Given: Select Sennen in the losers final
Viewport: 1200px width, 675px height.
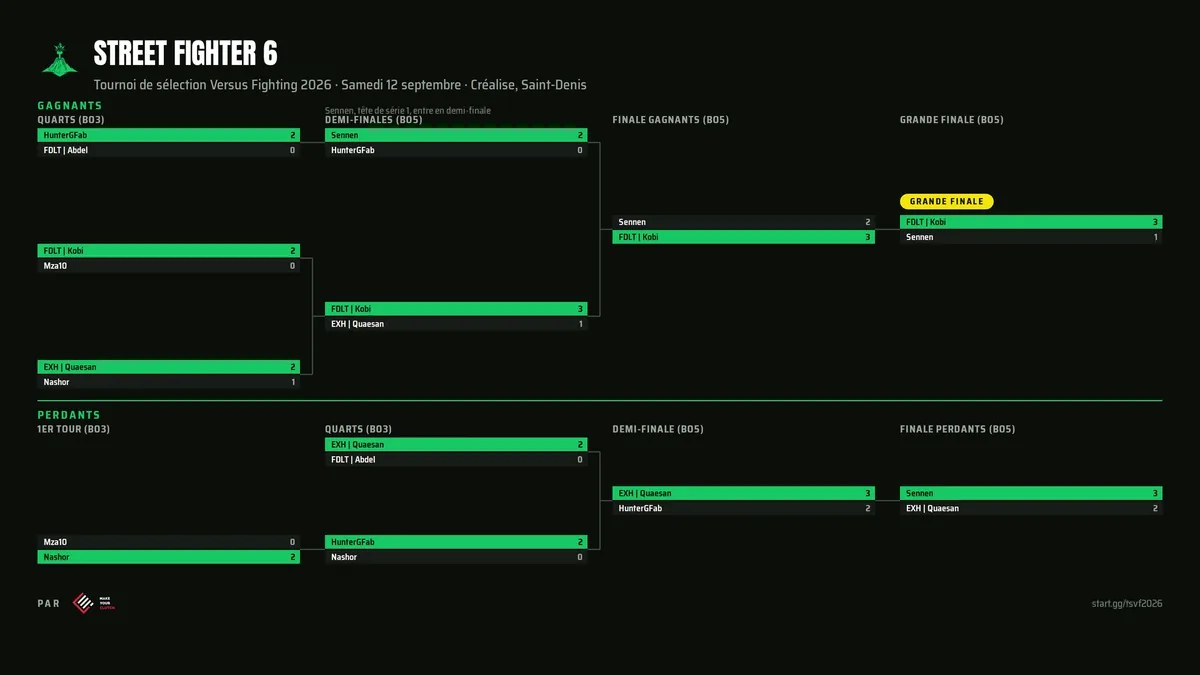Looking at the screenshot, I should coord(1031,493).
